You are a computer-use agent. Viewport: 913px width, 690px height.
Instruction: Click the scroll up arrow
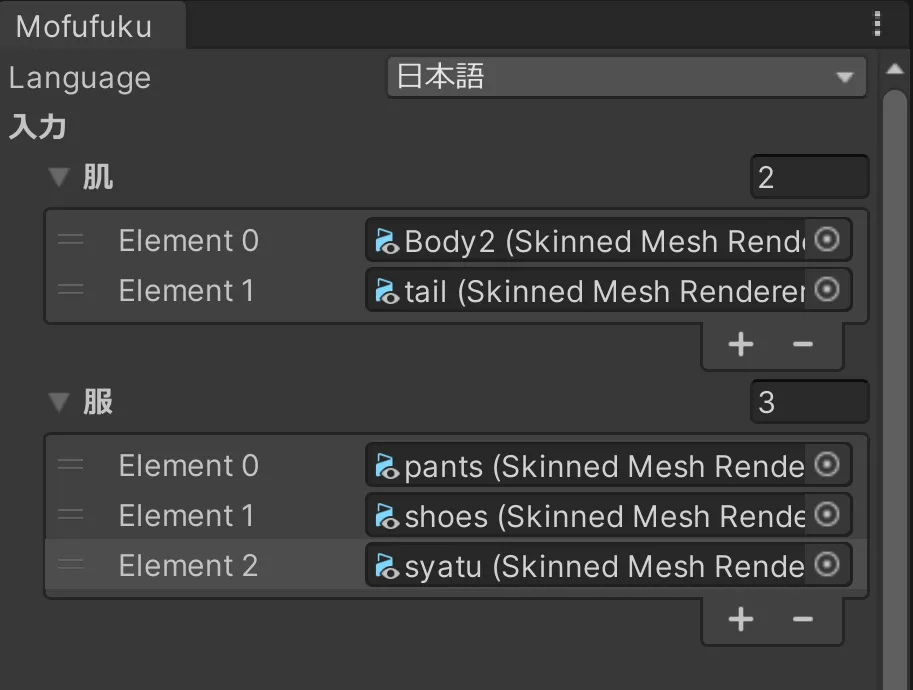[895, 70]
